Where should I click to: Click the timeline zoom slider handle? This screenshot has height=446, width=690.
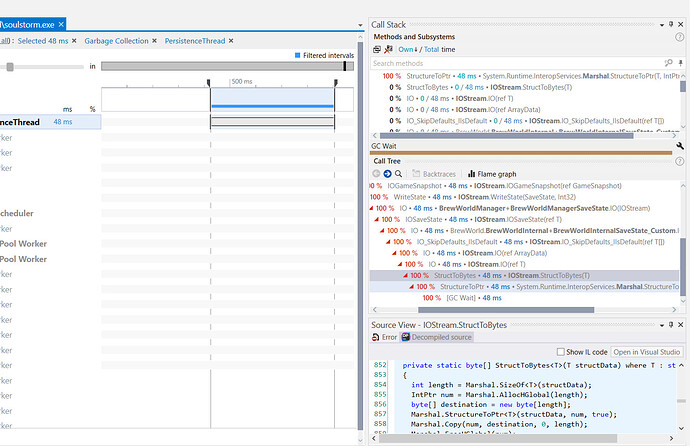pyautogui.click(x=10, y=66)
